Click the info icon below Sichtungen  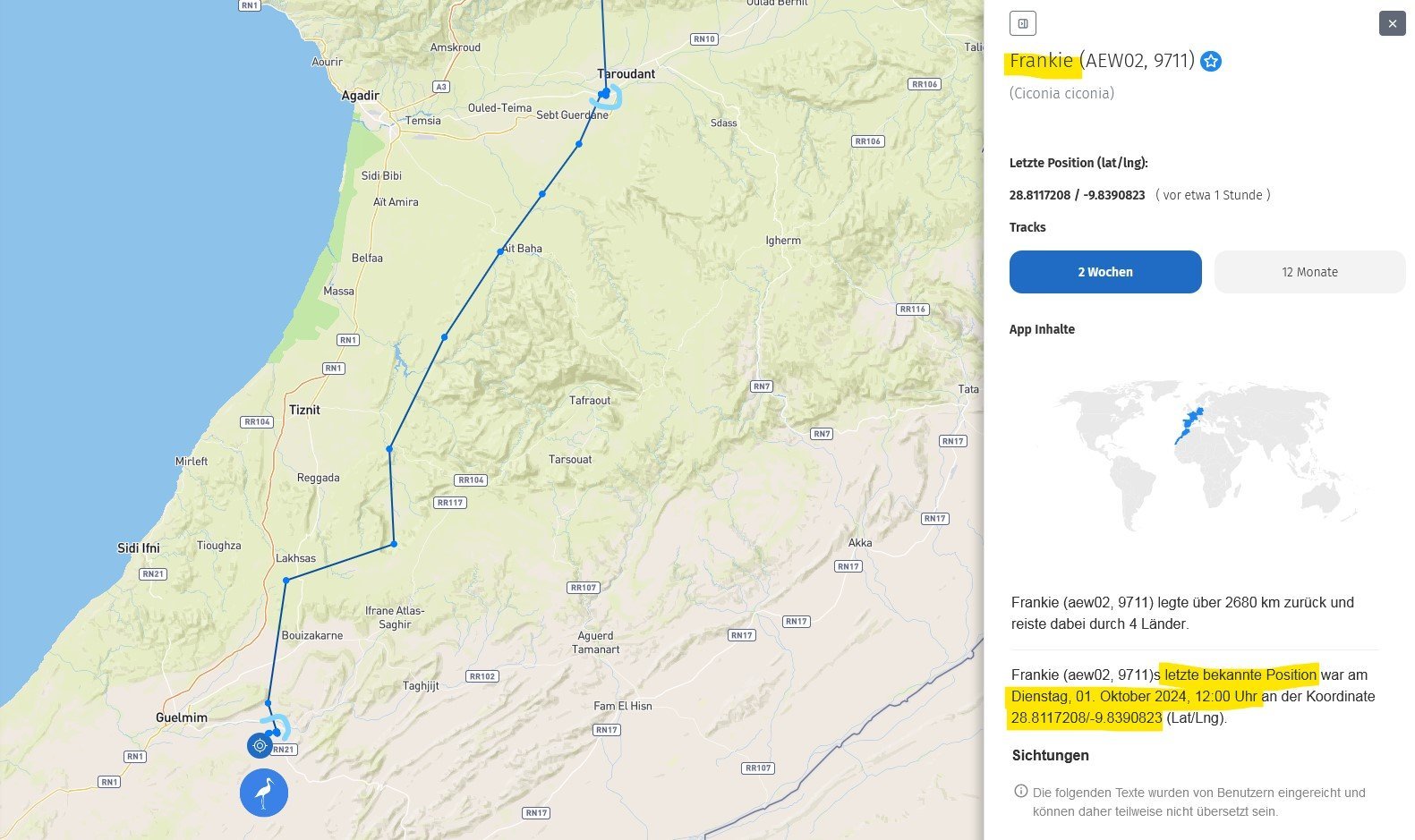click(x=1020, y=792)
